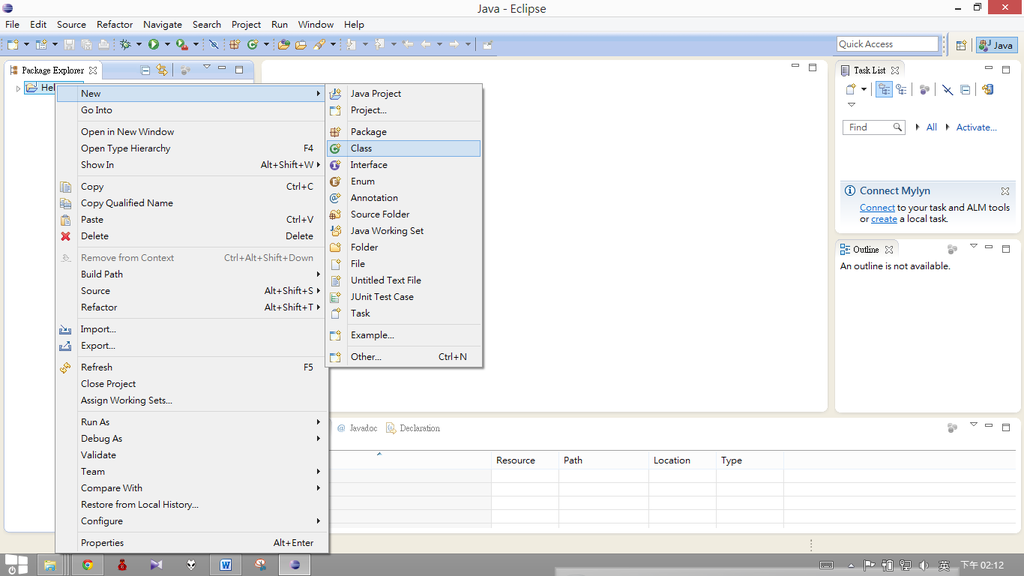The image size is (1024, 576).
Task: Open the Task List view menu triangle
Action: (x=852, y=105)
